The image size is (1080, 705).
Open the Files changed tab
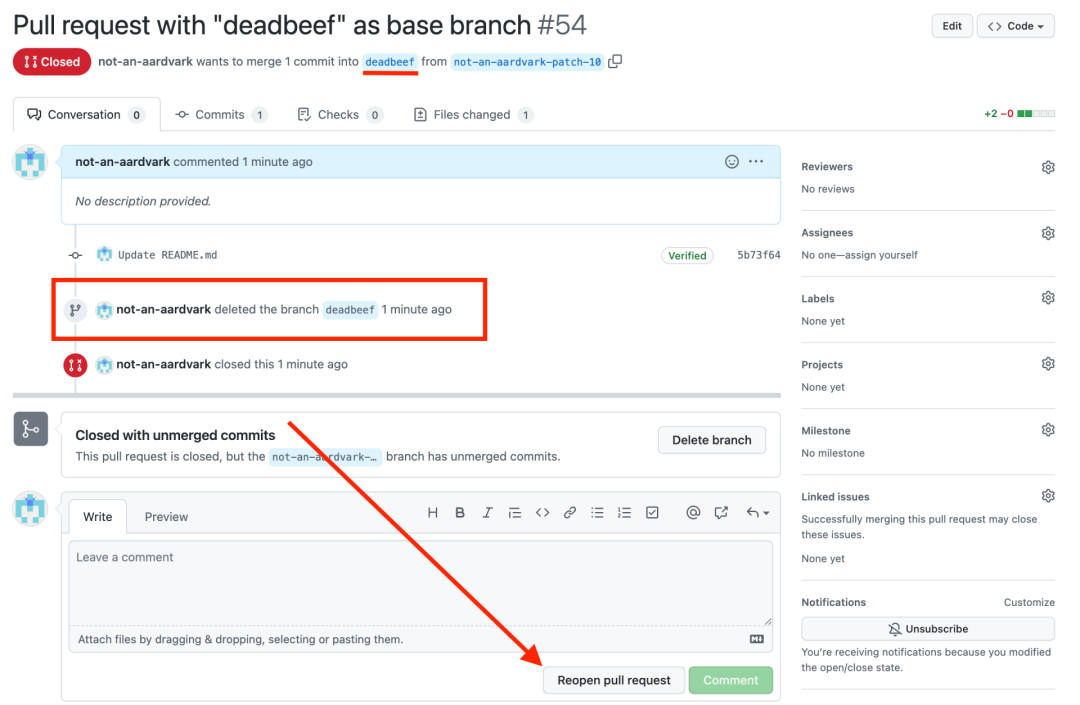(472, 115)
